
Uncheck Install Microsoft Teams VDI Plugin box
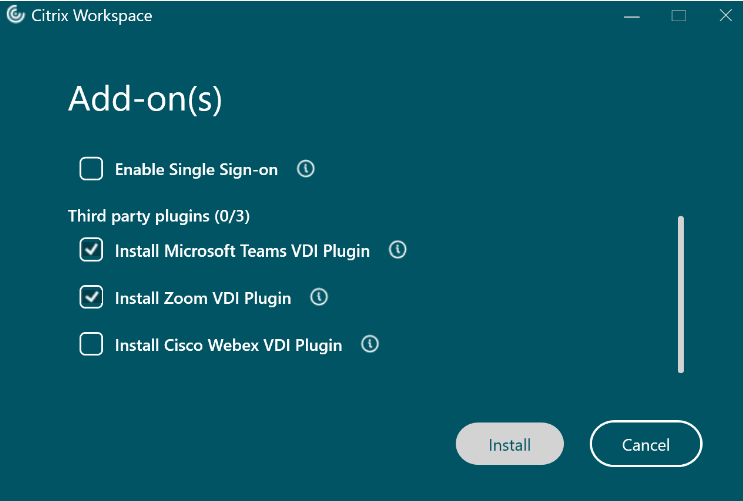pyautogui.click(x=91, y=250)
